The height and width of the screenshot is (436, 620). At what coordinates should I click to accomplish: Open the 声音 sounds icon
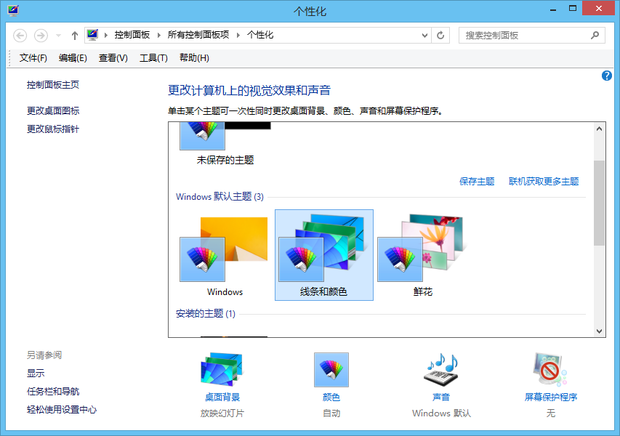[440, 372]
